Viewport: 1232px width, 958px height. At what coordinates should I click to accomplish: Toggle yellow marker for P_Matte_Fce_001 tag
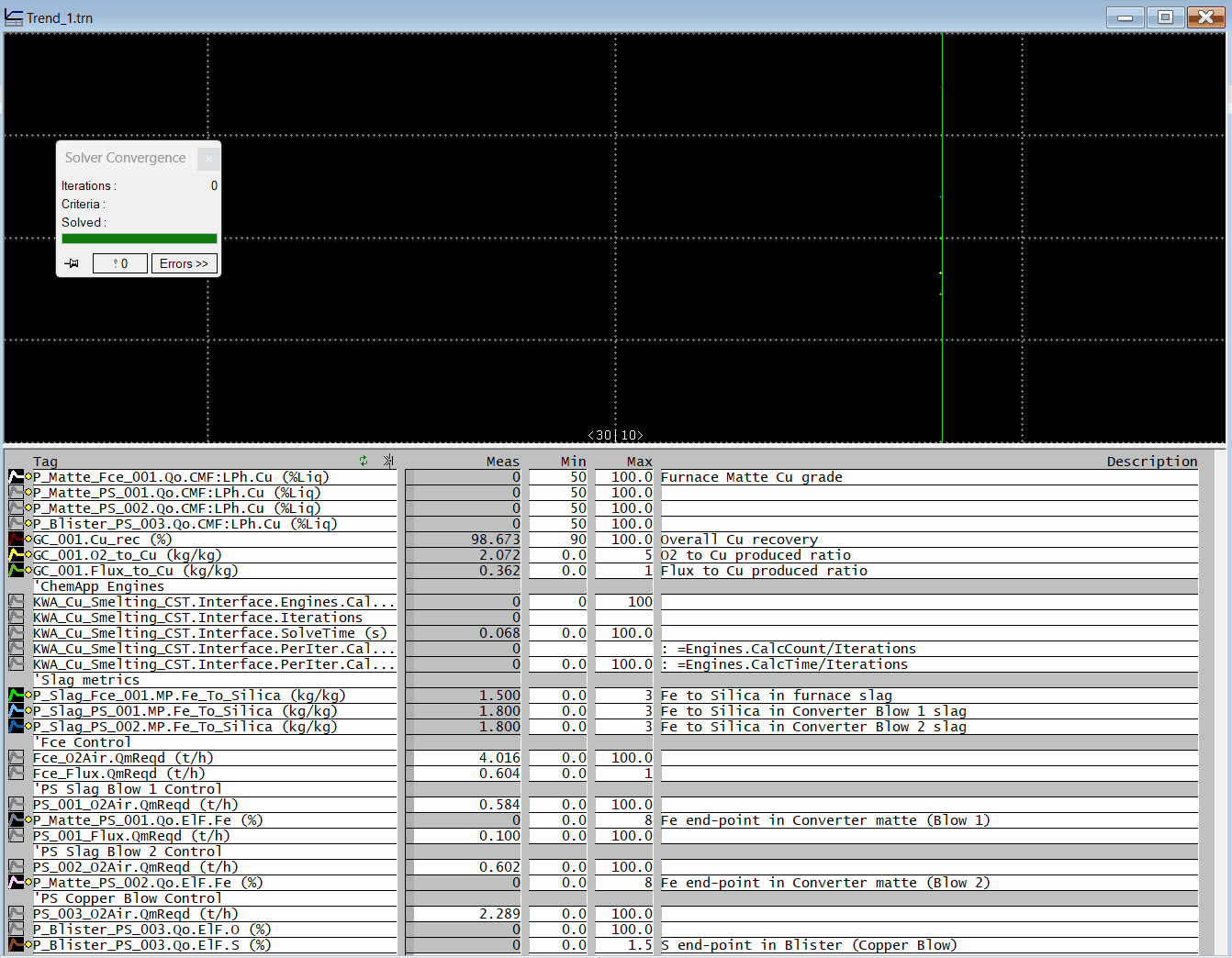28,477
